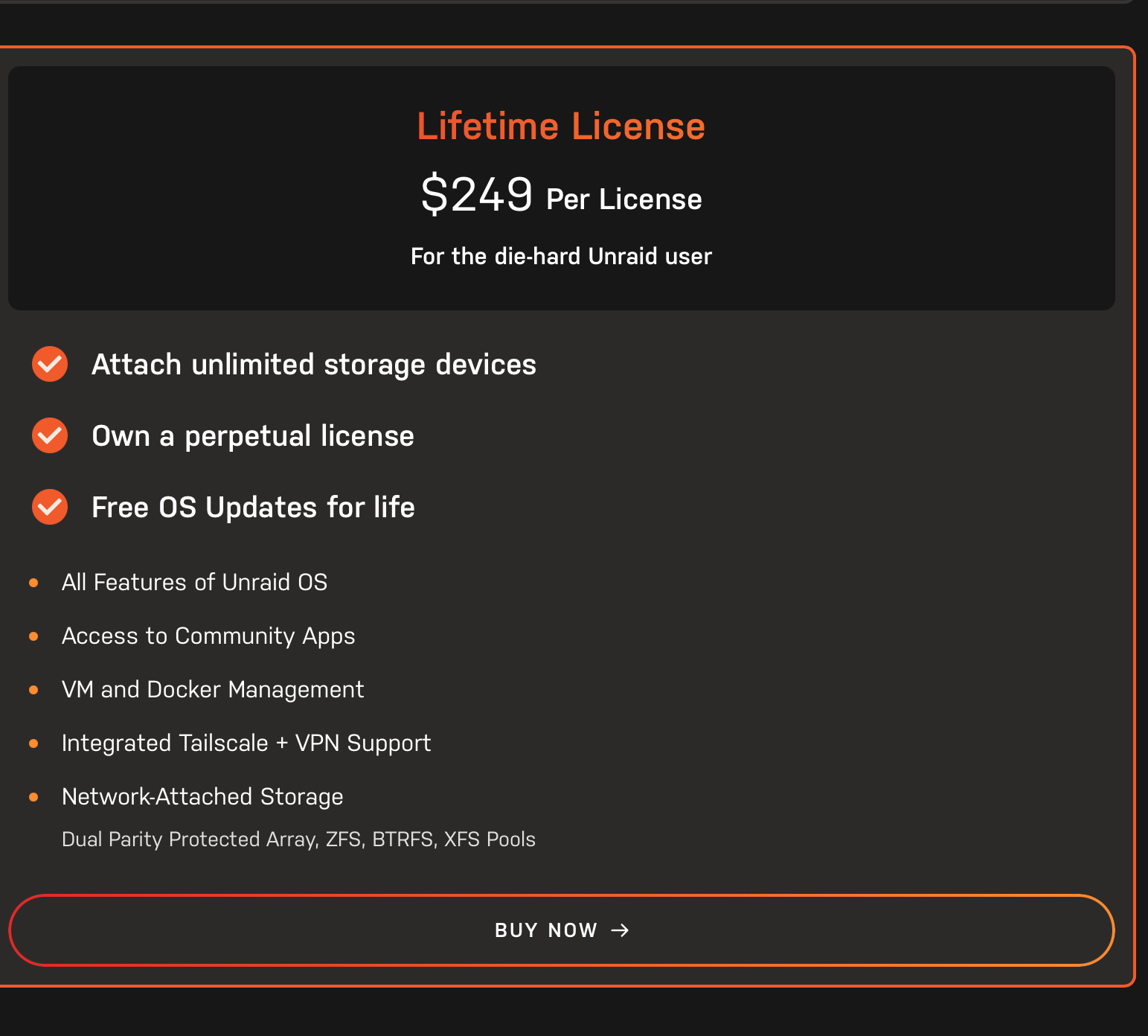Click 'All Features of Unraid OS' item
The image size is (1148, 1036).
195,582
